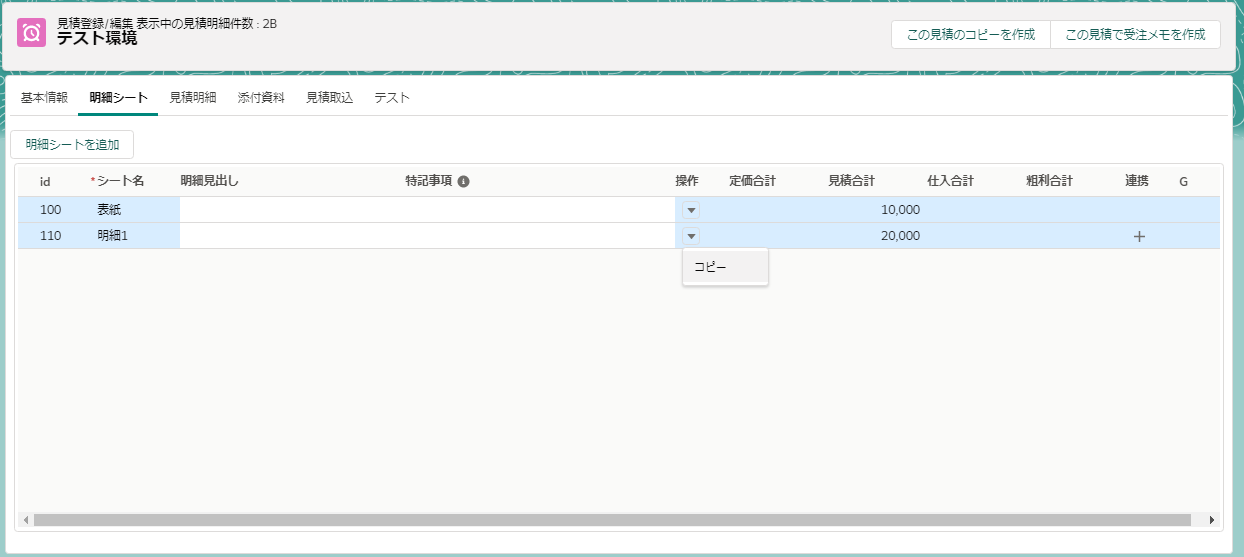Open the 操作 dropdown for row 表紙
Screen dimensions: 1244x557
point(691,210)
